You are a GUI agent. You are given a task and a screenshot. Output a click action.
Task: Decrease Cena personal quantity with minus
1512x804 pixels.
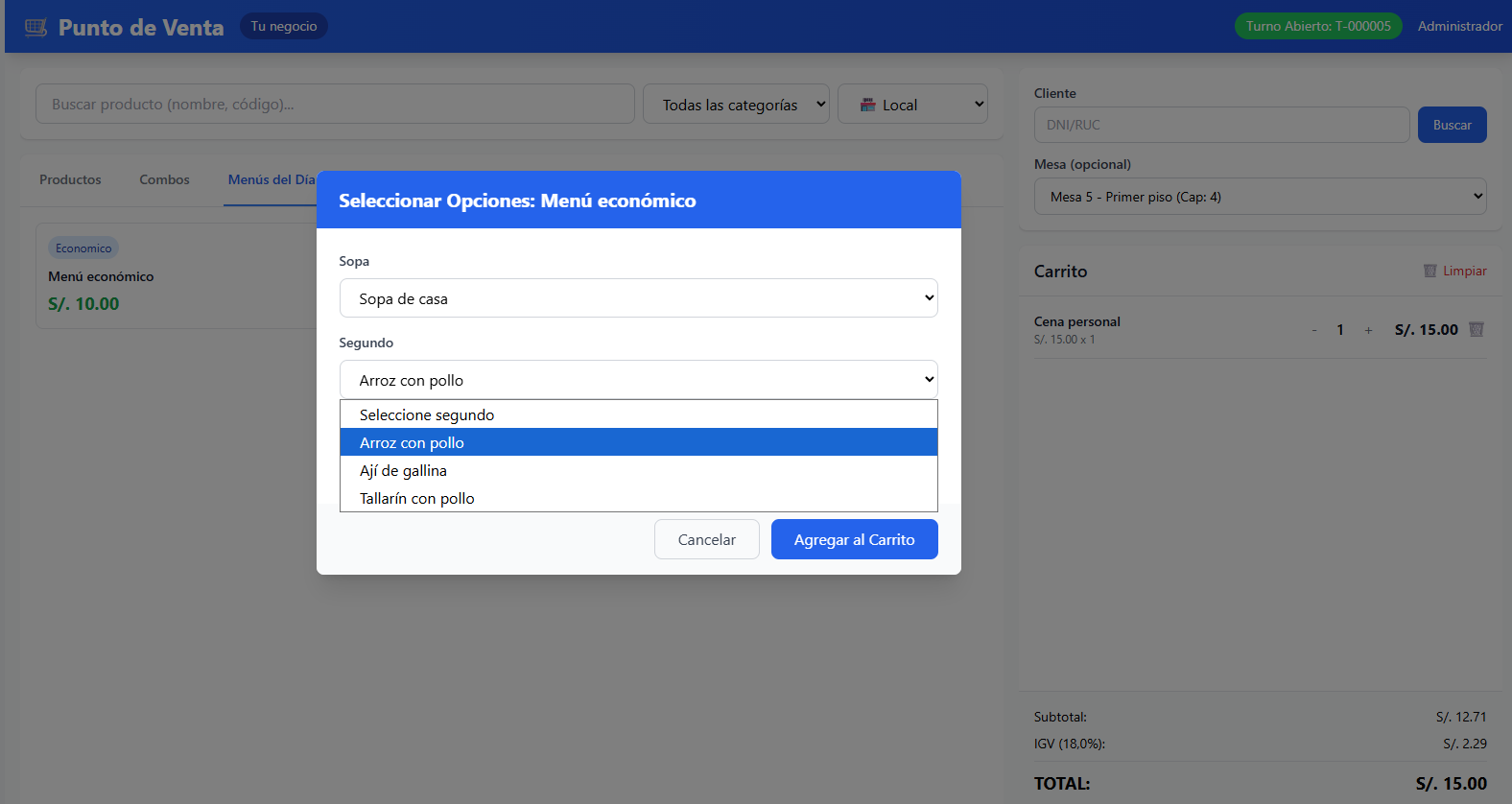[x=1314, y=330]
